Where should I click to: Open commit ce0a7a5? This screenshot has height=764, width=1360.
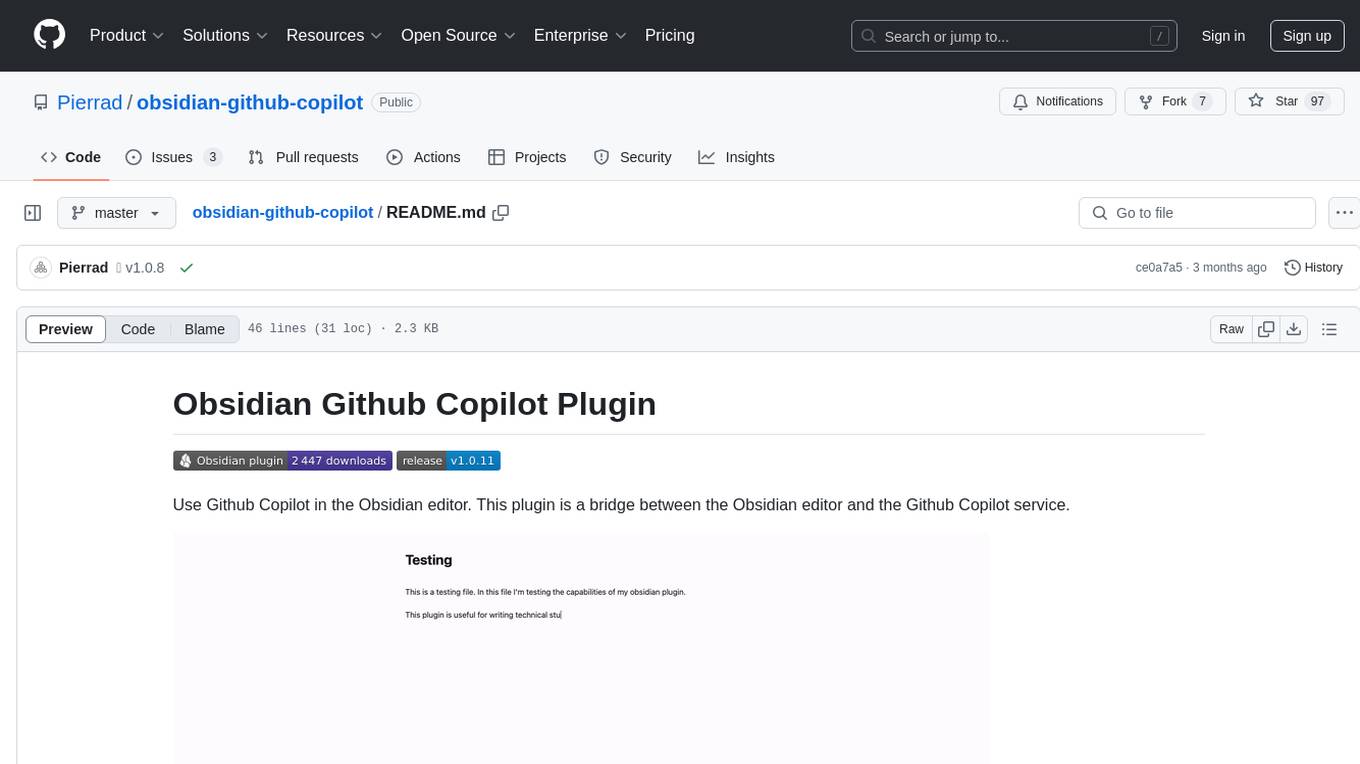click(x=1159, y=268)
